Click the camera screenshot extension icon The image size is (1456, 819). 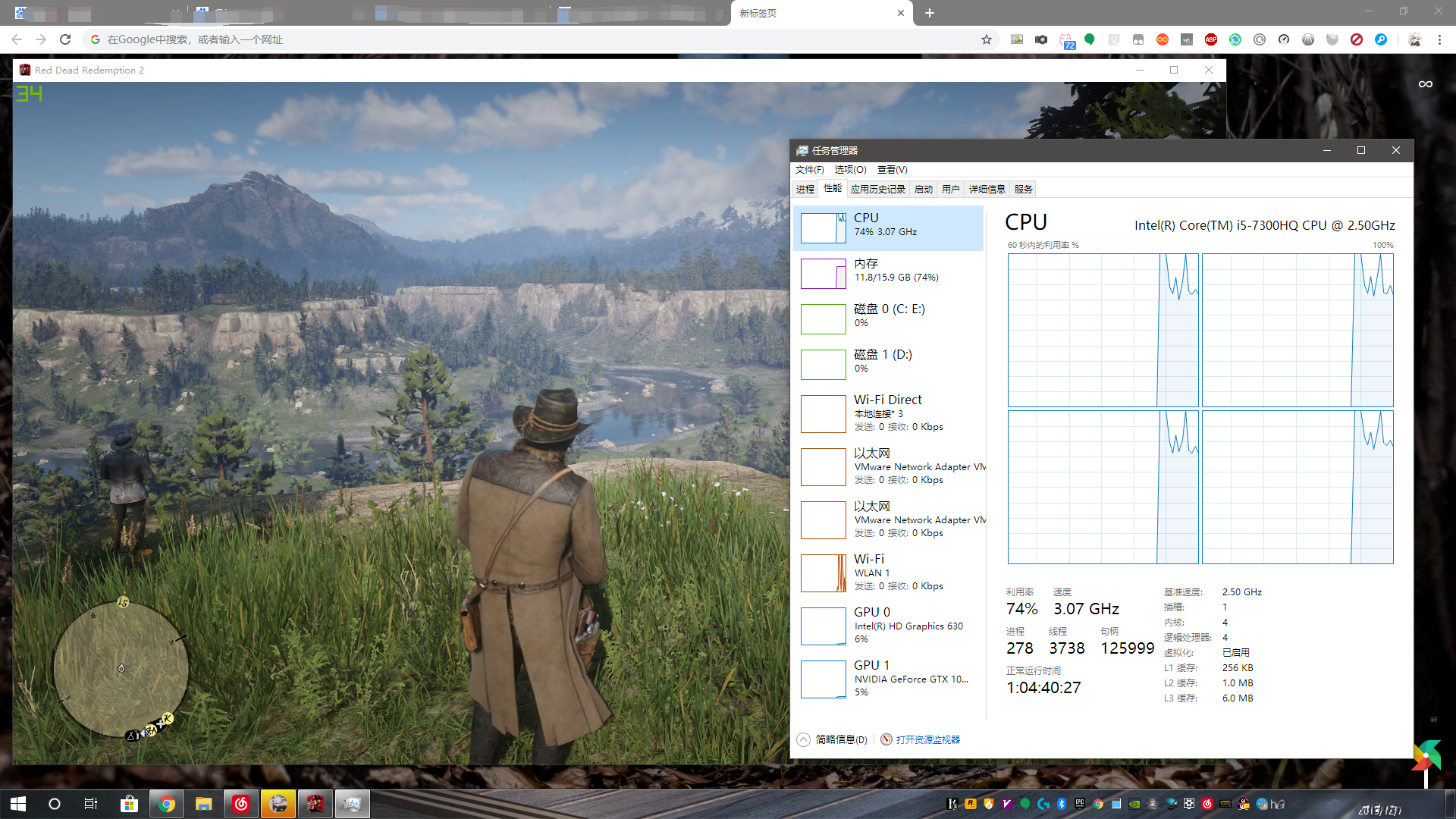[x=1041, y=39]
